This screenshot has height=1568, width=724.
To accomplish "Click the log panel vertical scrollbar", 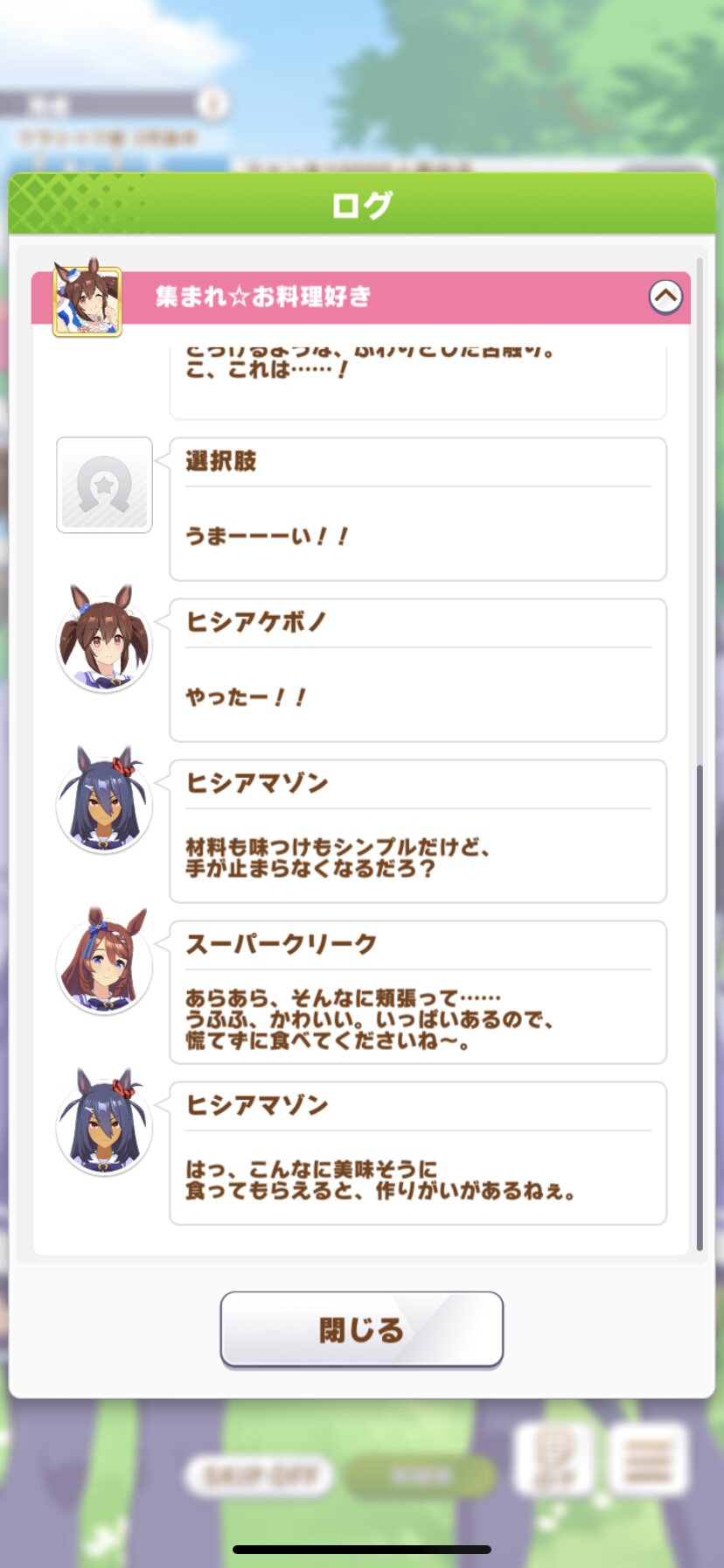I will coord(699,754).
